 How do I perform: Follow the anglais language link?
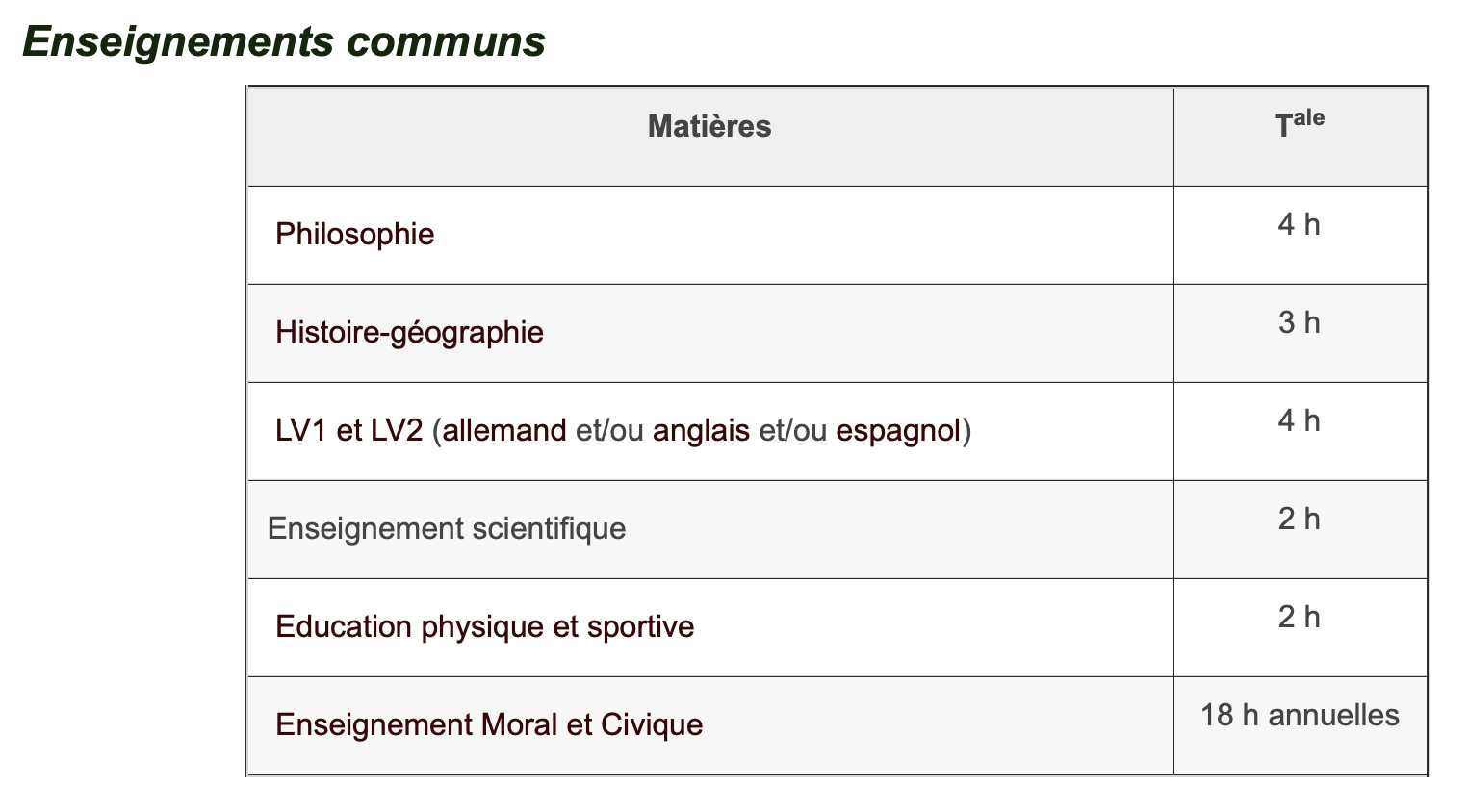(x=701, y=431)
